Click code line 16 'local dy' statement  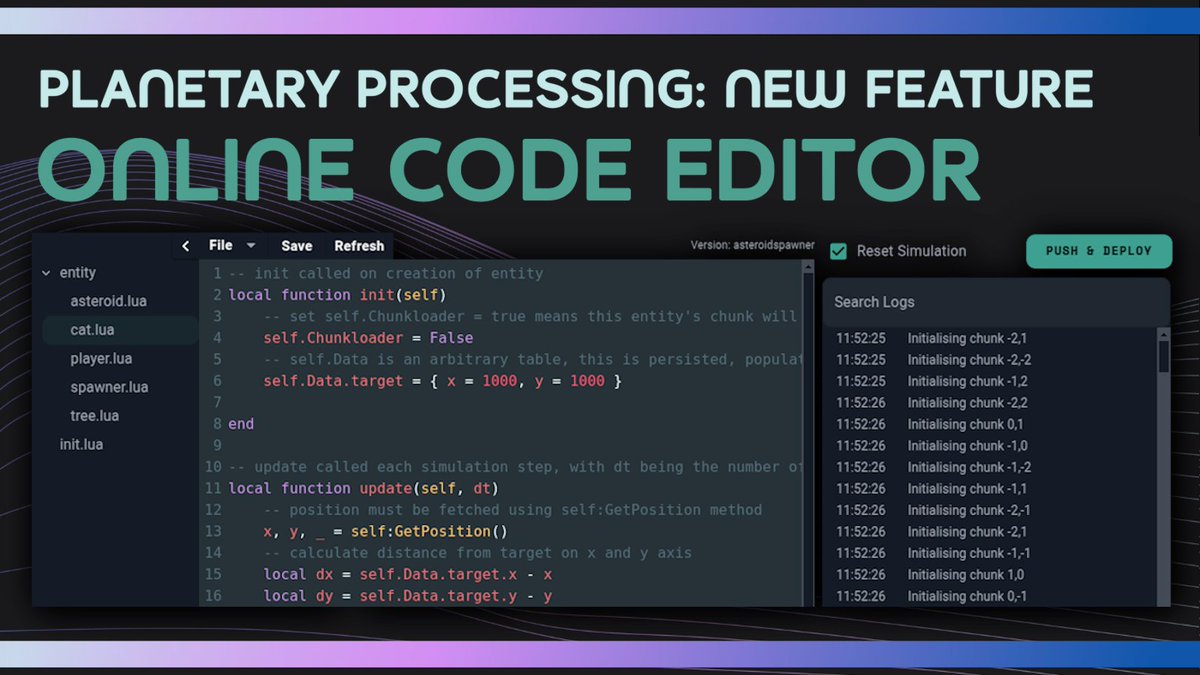(x=408, y=596)
